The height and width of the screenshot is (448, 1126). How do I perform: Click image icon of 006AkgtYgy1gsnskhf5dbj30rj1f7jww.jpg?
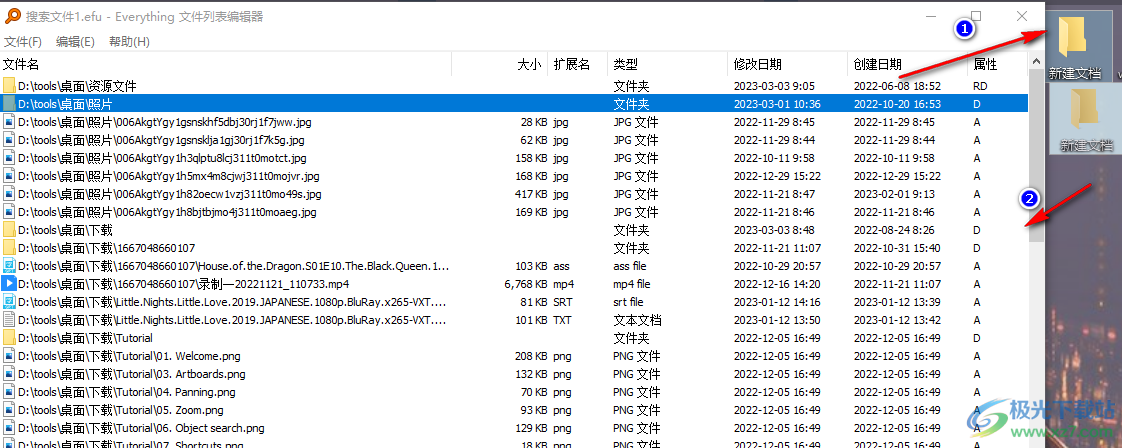[9, 122]
